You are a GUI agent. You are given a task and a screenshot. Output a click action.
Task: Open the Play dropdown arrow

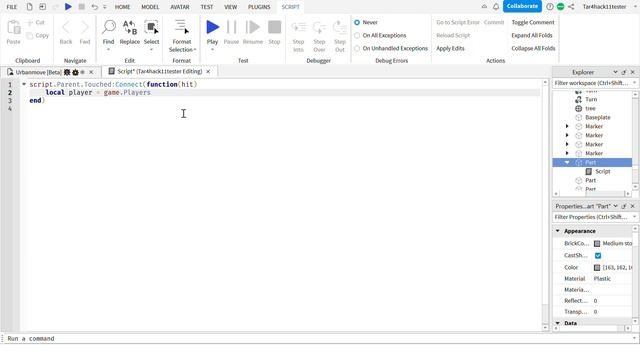(x=212, y=50)
